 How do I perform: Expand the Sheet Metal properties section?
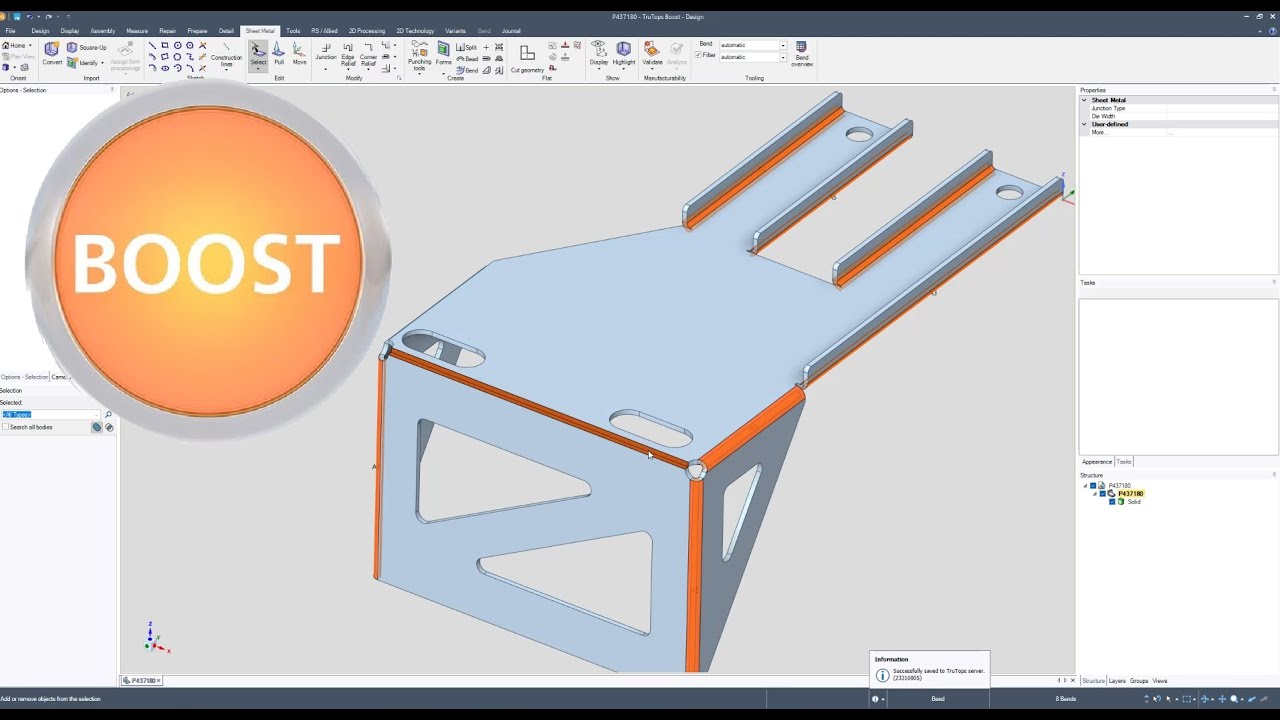coord(1084,100)
